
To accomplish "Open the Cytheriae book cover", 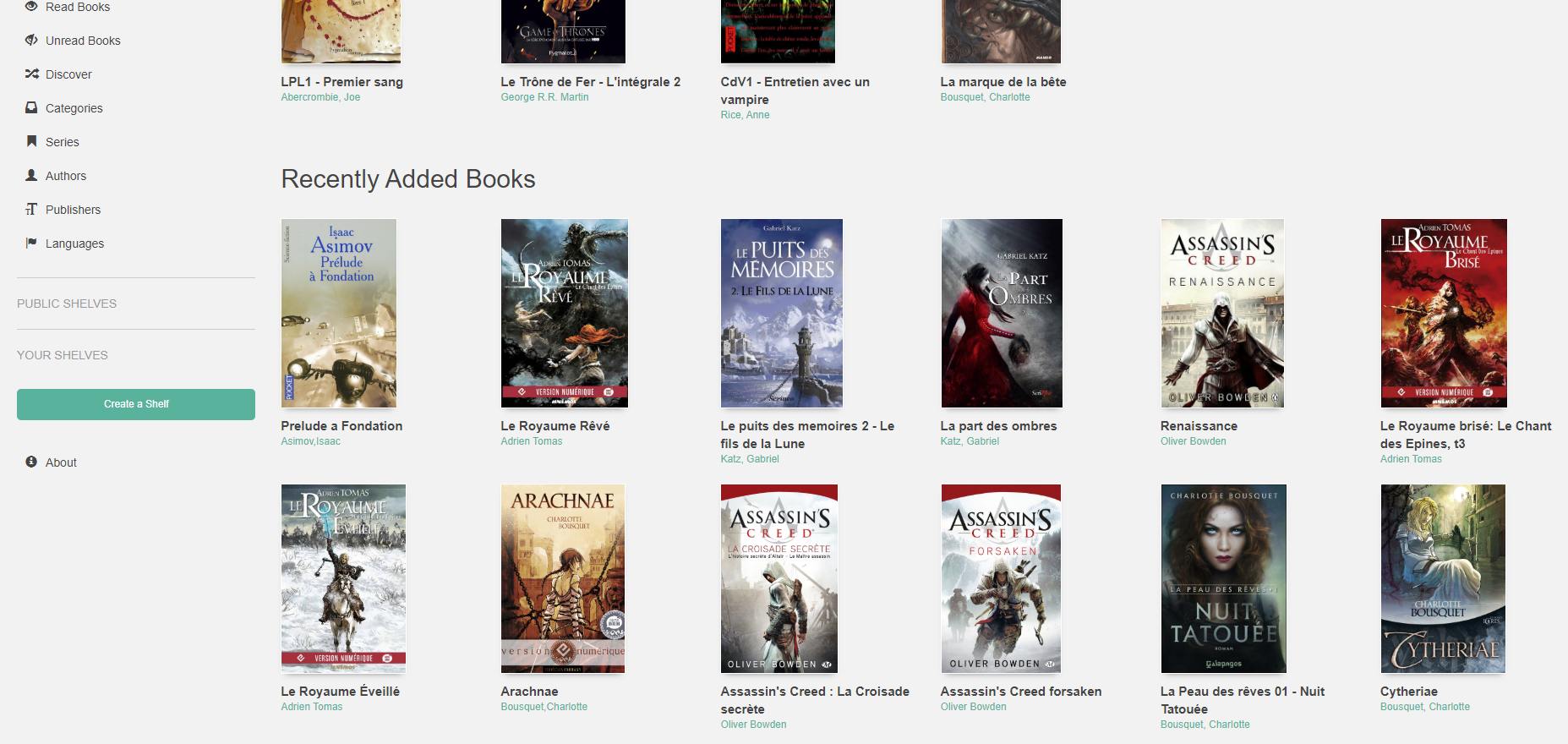I will (x=1443, y=579).
